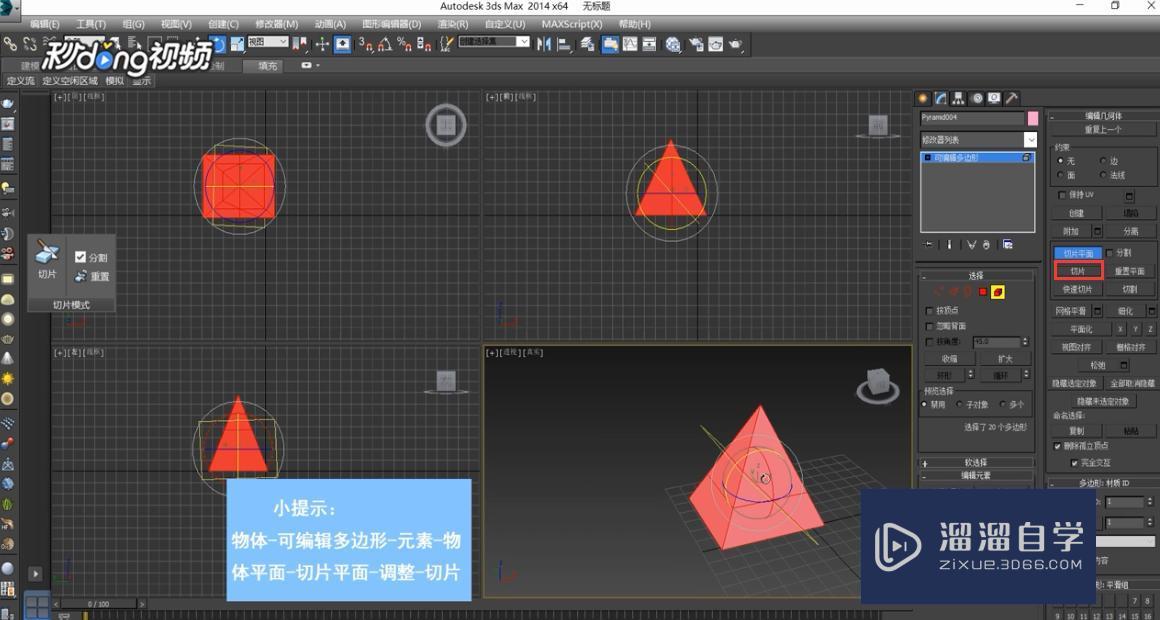The width and height of the screenshot is (1160, 620).
Task: Collapse the 选择 rollout header
Action: click(x=977, y=274)
